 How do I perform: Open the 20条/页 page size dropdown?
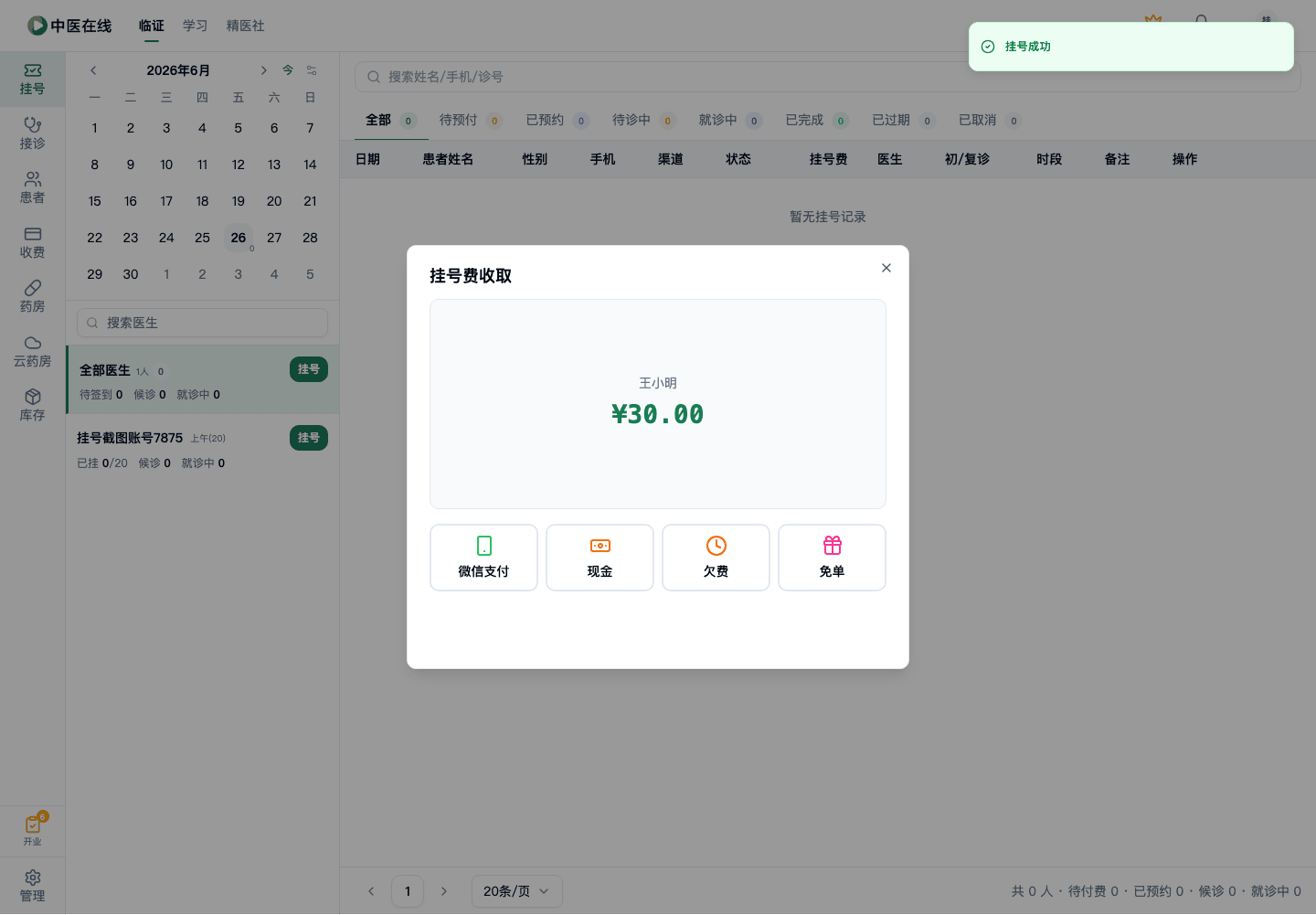click(x=516, y=891)
